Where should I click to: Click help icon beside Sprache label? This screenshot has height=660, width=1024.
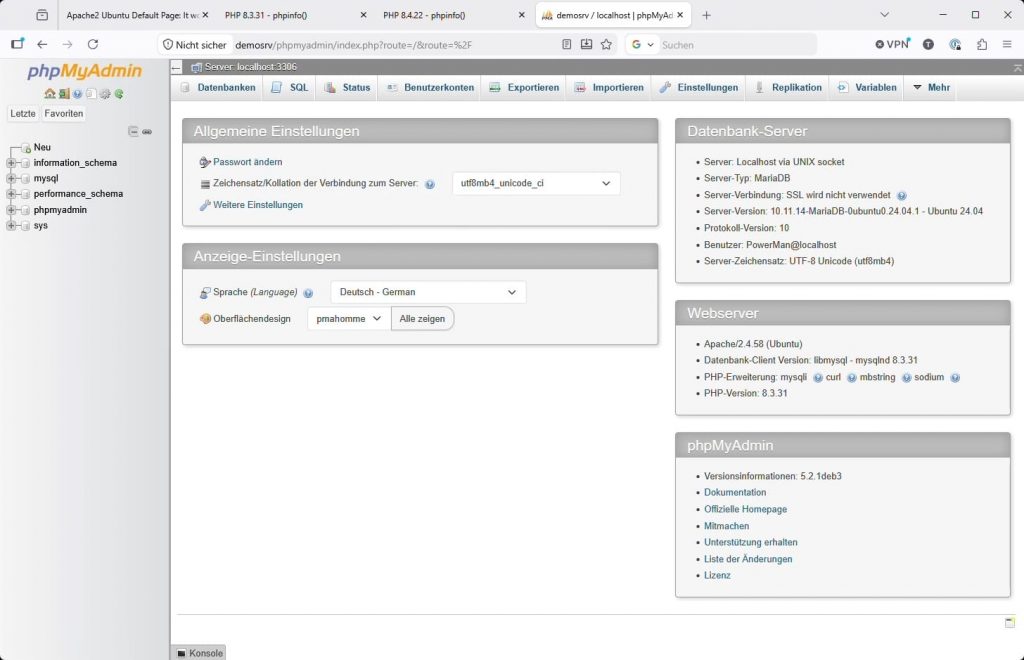(308, 293)
